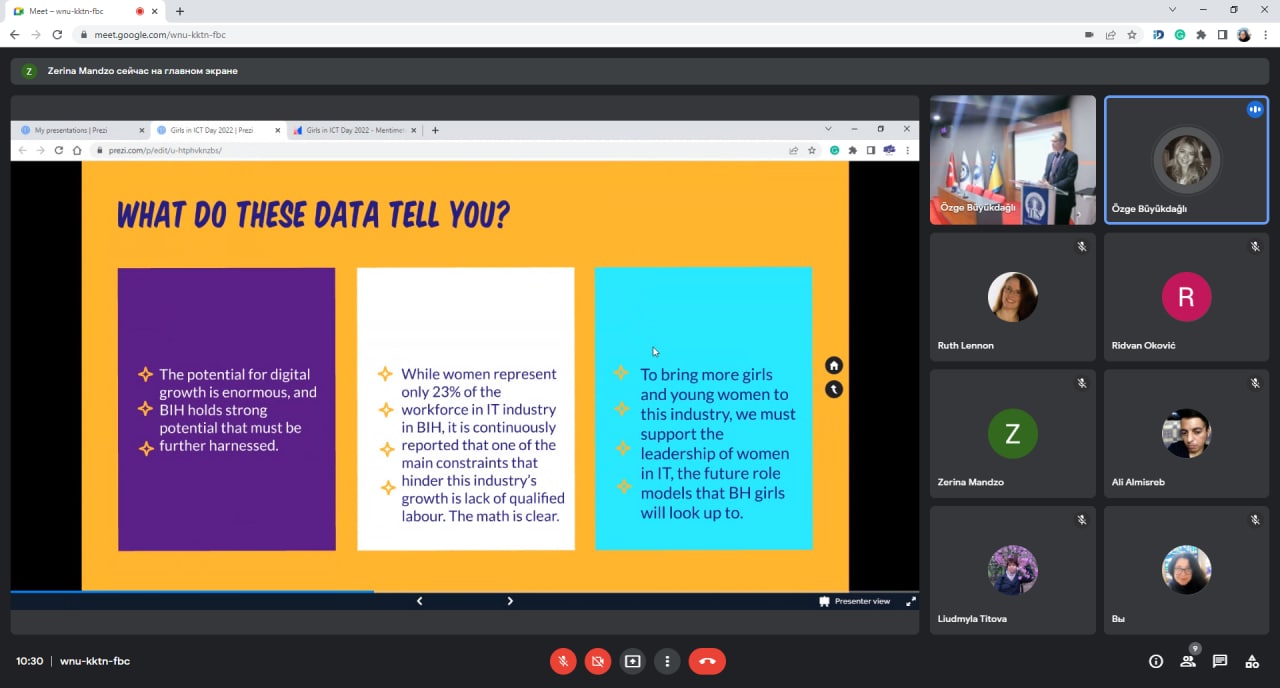Unmute the microphone in the call bar
This screenshot has width=1280, height=688.
click(563, 661)
